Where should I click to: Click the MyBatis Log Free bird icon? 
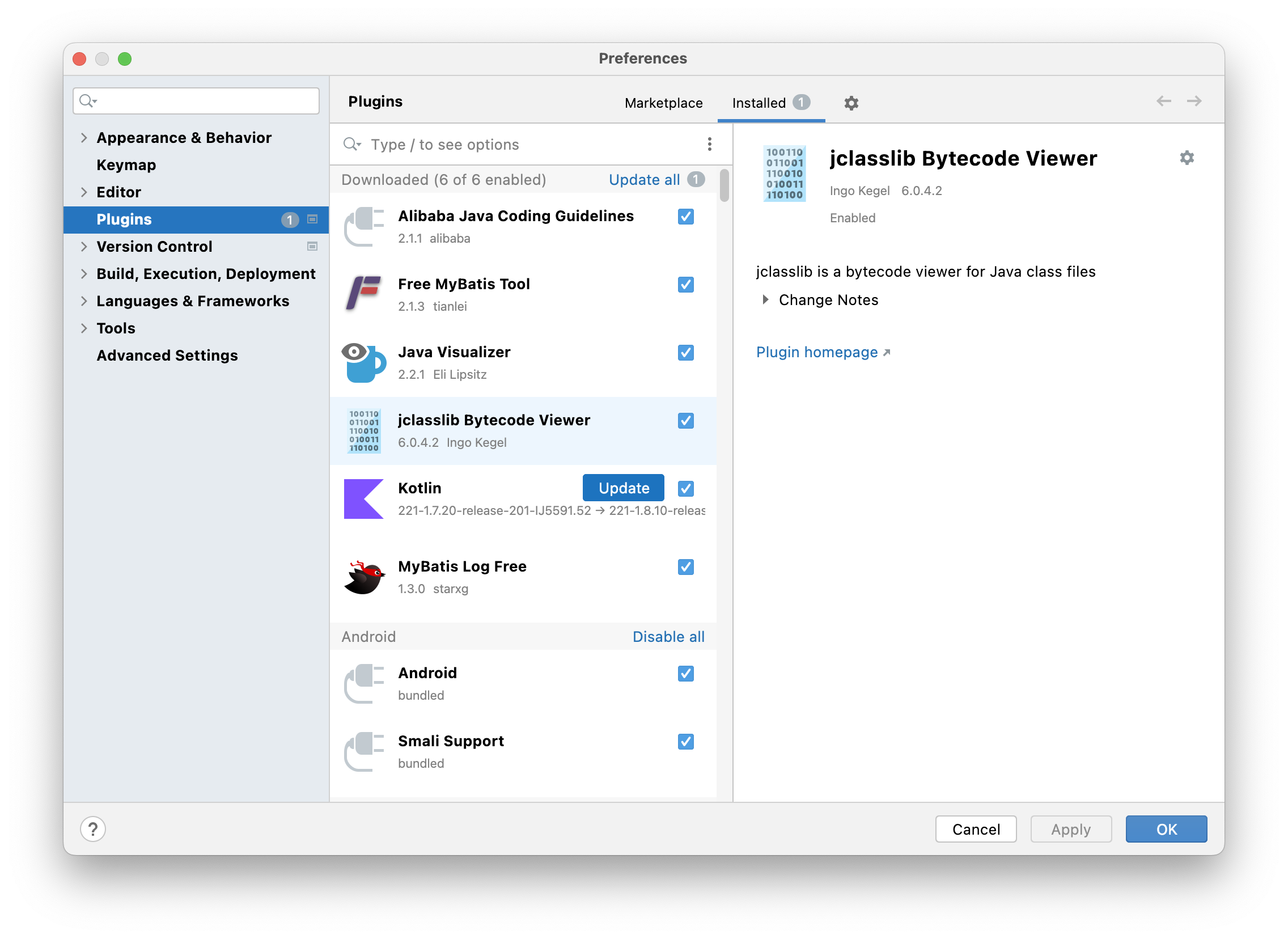coord(364,577)
